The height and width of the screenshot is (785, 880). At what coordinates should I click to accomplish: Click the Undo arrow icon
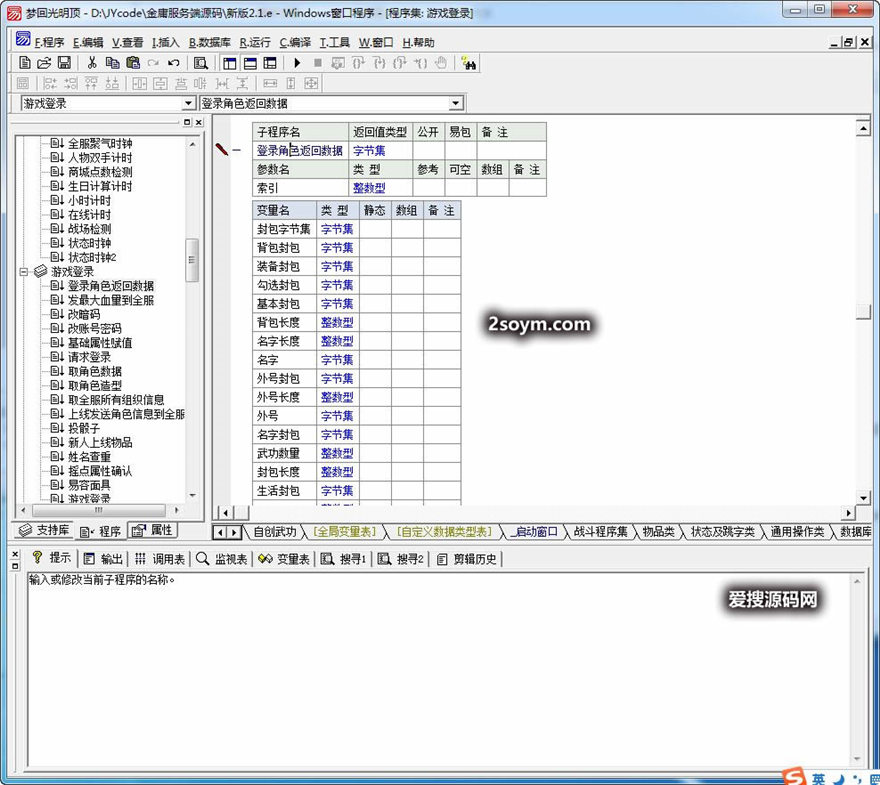tap(174, 63)
